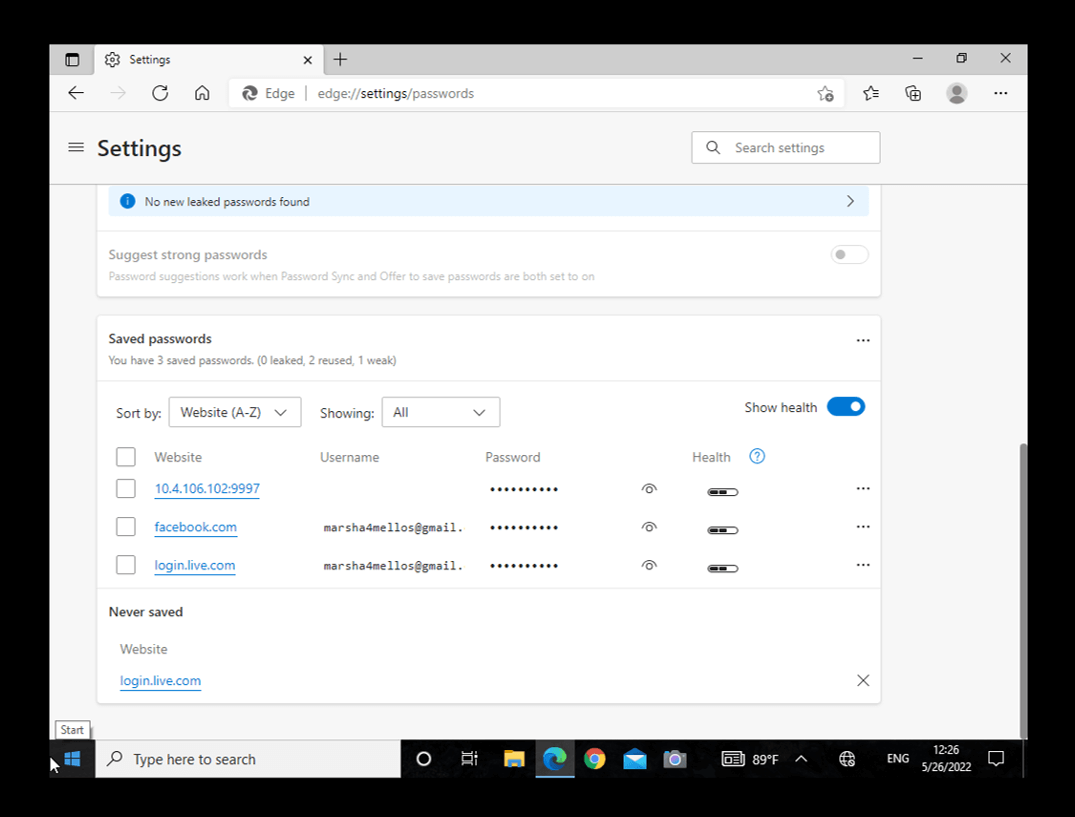Open the clock showing 12:26
Image resolution: width=1075 pixels, height=817 pixels.
(946, 759)
